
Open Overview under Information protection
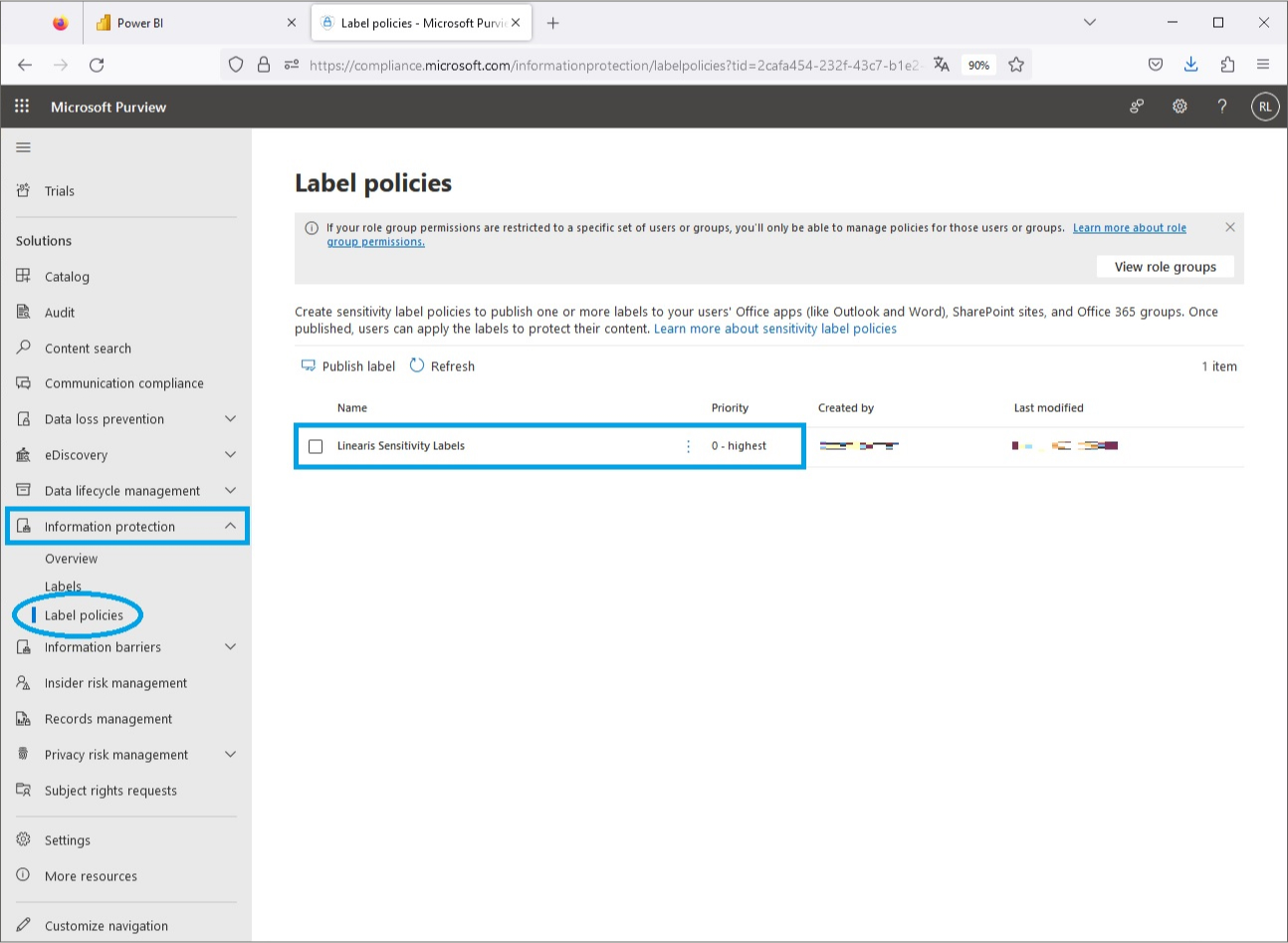pos(71,558)
